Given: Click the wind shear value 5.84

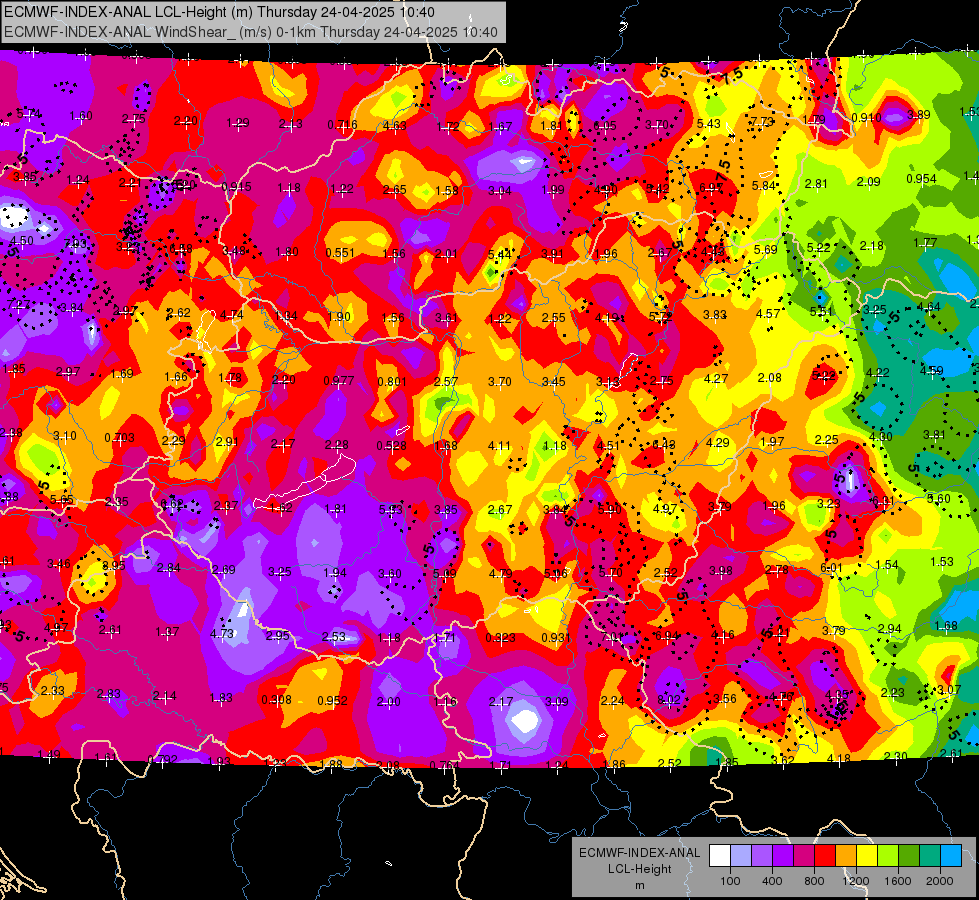Looking at the screenshot, I should pos(764,185).
